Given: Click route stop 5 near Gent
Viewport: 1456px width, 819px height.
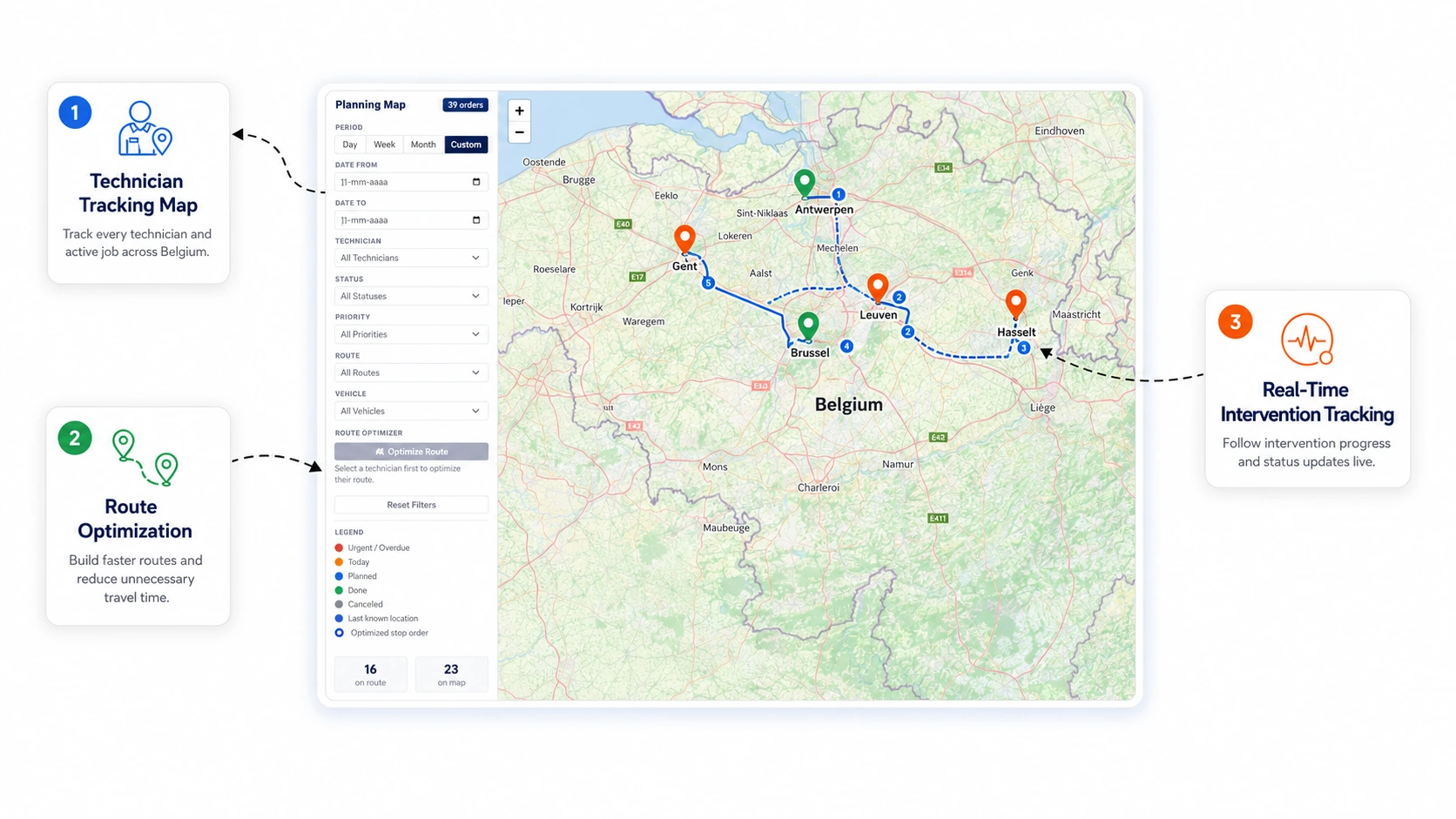Looking at the screenshot, I should [708, 283].
